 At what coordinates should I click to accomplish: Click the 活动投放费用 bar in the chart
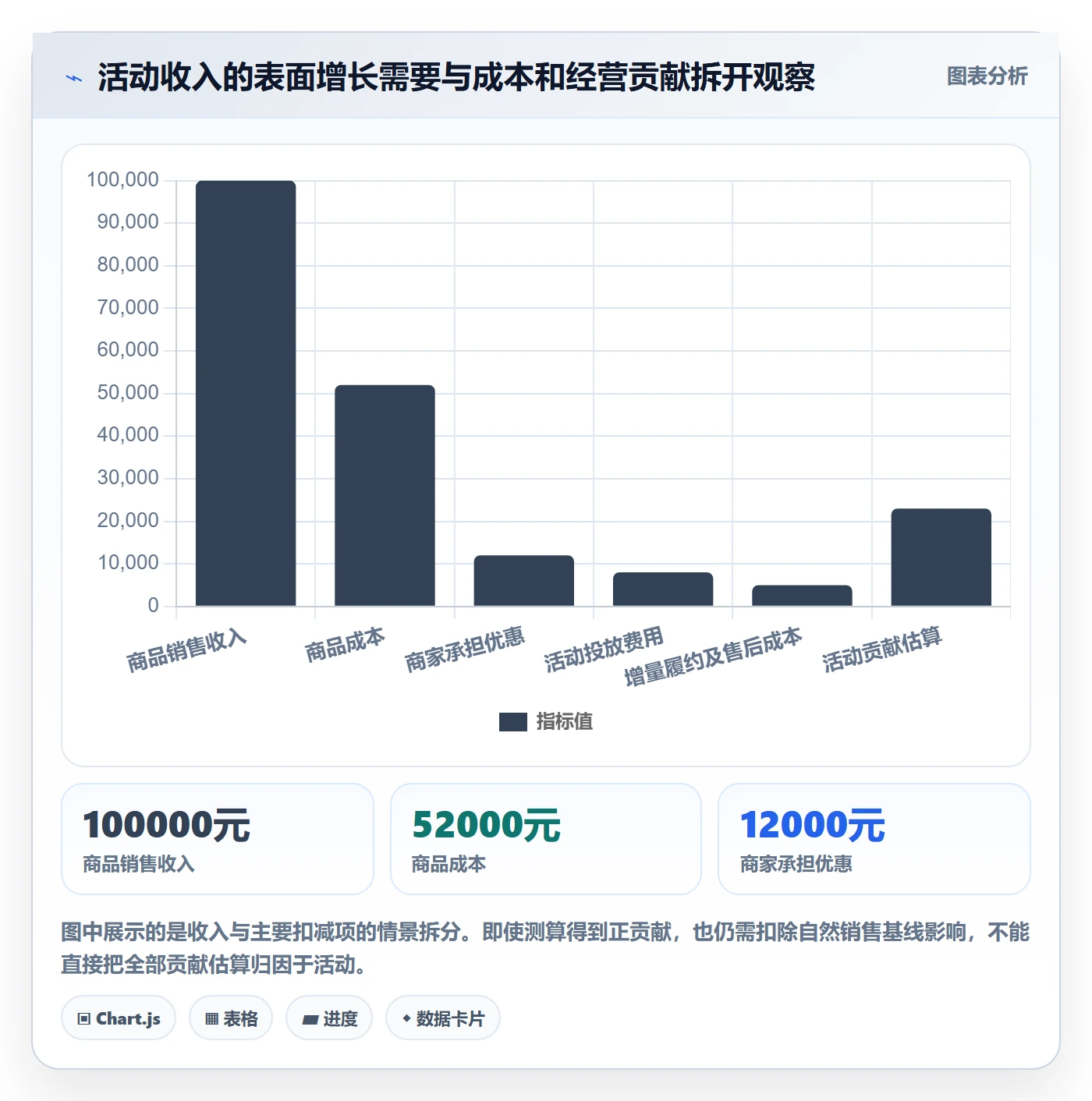(x=663, y=589)
